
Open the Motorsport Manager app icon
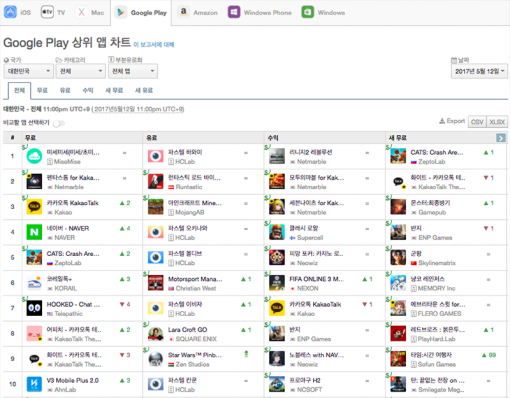click(156, 283)
